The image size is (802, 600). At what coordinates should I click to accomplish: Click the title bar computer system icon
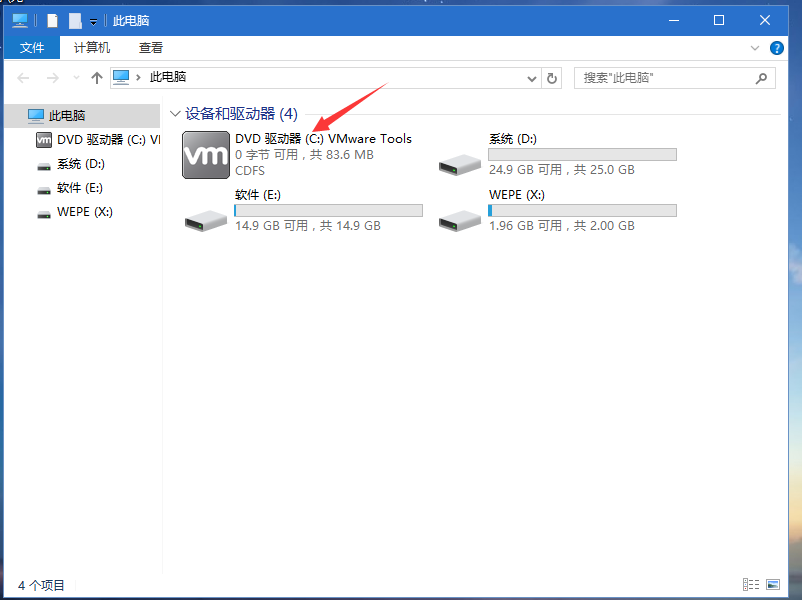pyautogui.click(x=20, y=20)
